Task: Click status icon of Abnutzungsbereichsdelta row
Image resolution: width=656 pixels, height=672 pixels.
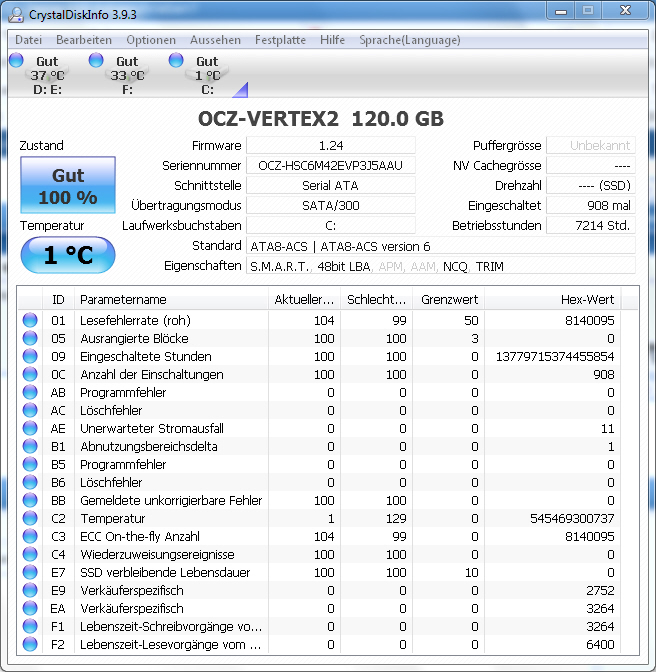Action: point(30,446)
